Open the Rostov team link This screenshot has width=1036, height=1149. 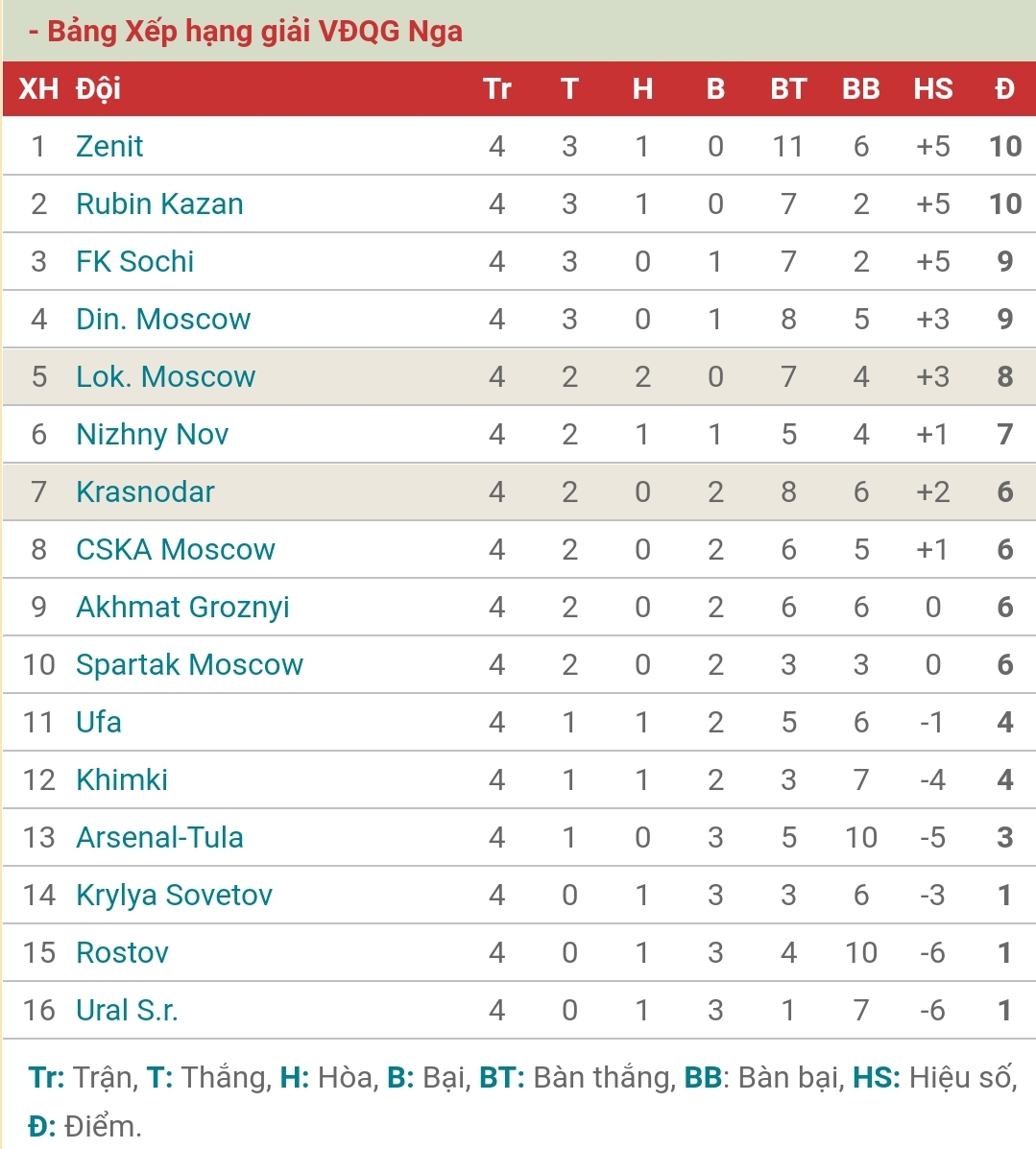pos(122,952)
